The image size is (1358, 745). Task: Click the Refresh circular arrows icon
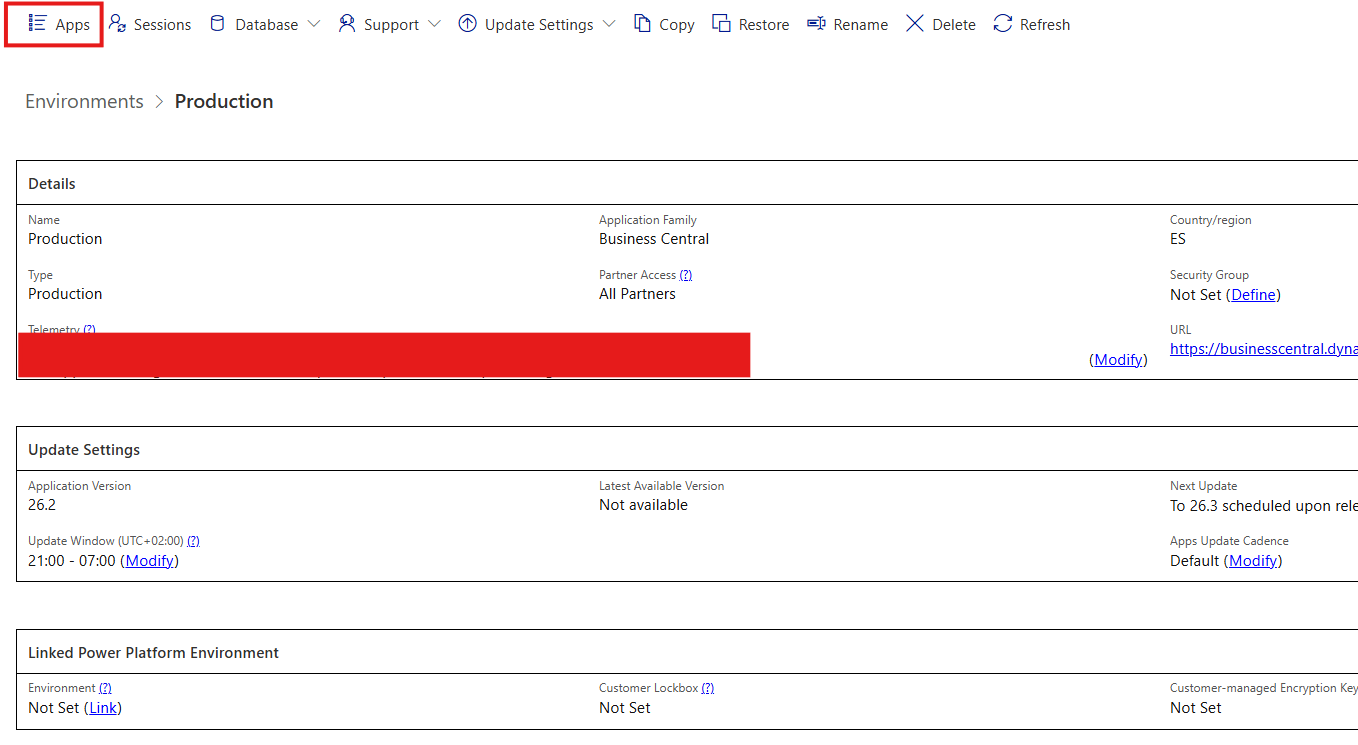(x=1003, y=23)
